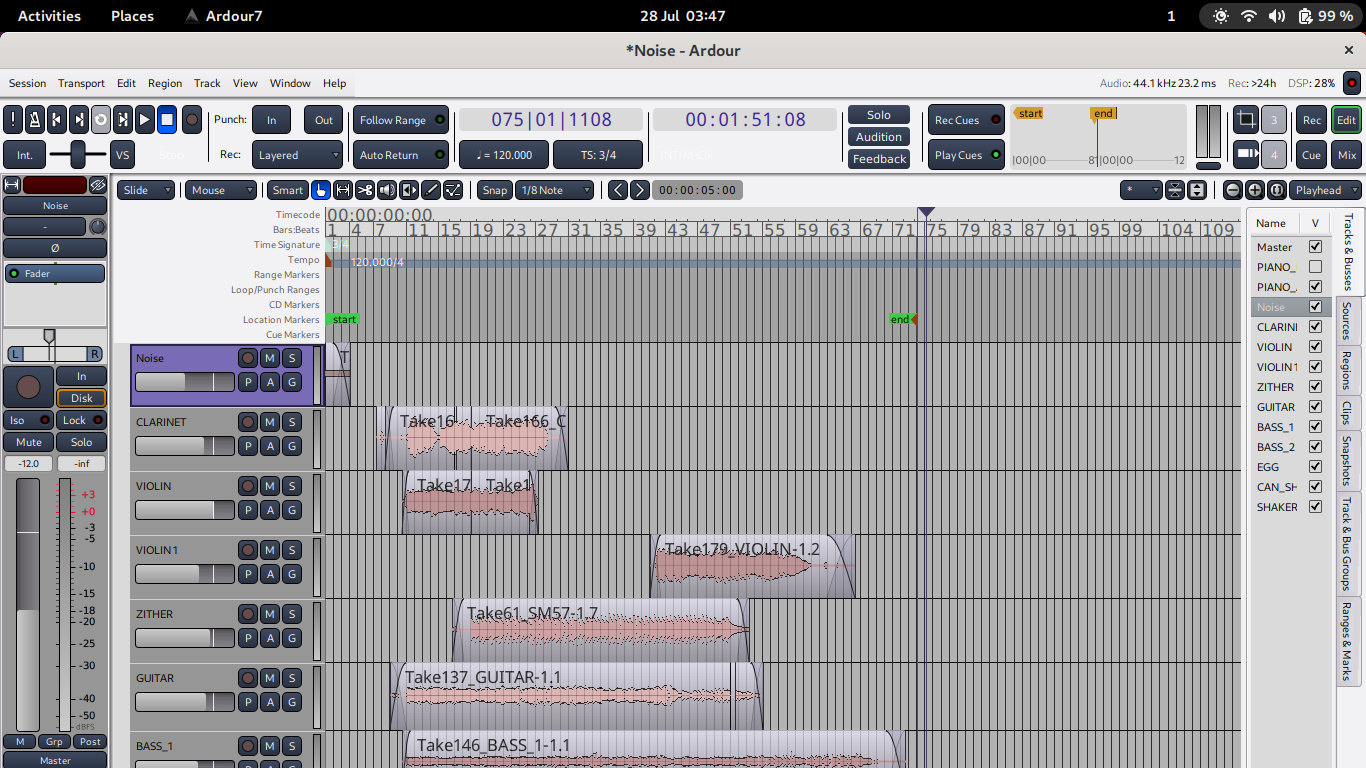Toggle Auto Return option
This screenshot has width=1366, height=768.
point(400,155)
